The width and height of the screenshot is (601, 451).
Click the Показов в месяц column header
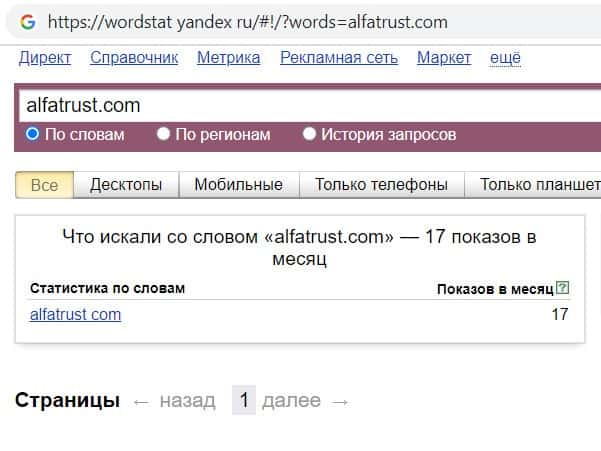click(x=495, y=289)
